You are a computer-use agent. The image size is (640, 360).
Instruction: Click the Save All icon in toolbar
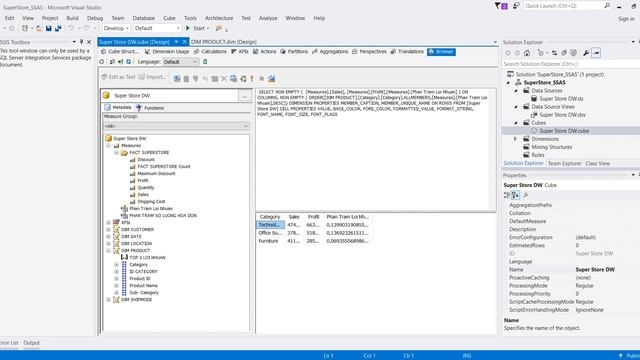pyautogui.click(x=58, y=28)
